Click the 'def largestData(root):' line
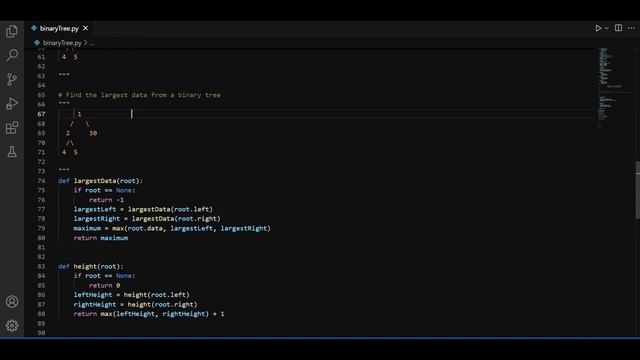Viewport: 640px width, 360px height. coord(100,180)
